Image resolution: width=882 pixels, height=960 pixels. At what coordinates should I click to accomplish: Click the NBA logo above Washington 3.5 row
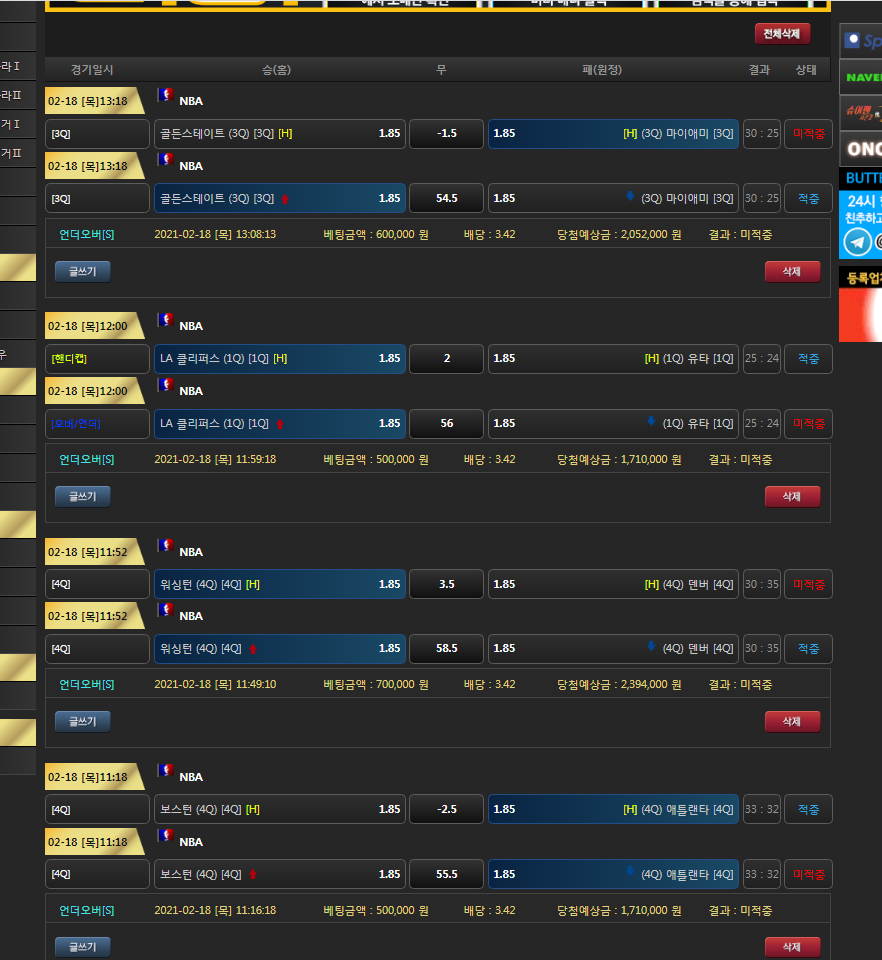[x=165, y=547]
